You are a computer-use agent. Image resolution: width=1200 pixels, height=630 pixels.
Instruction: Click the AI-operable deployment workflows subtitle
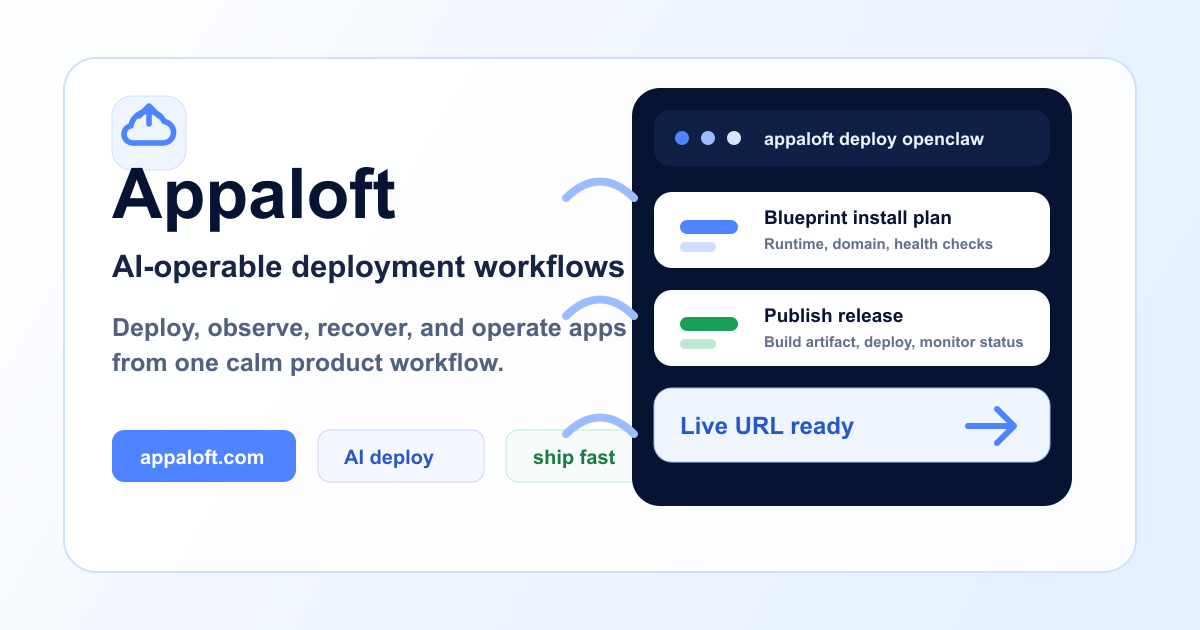368,267
